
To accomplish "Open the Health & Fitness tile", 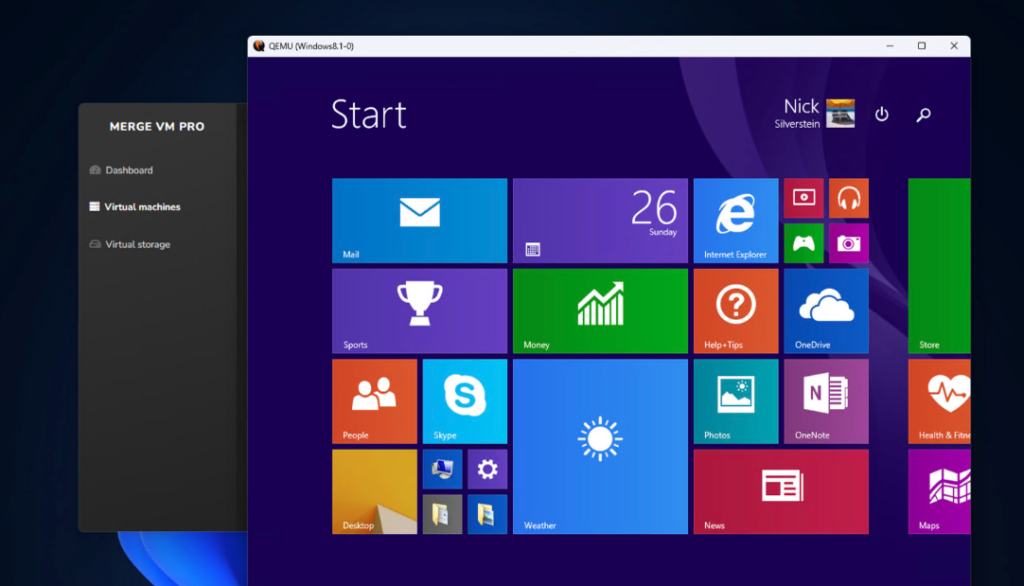I will (938, 400).
